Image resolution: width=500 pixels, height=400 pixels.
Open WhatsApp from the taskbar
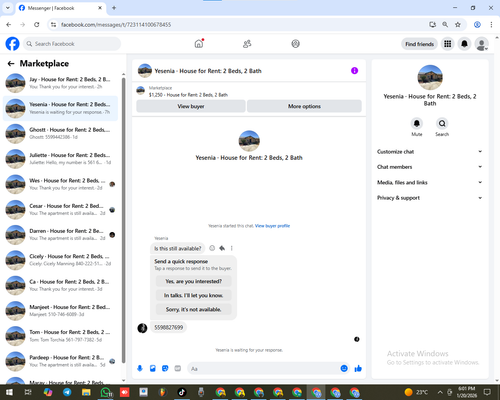[106, 392]
